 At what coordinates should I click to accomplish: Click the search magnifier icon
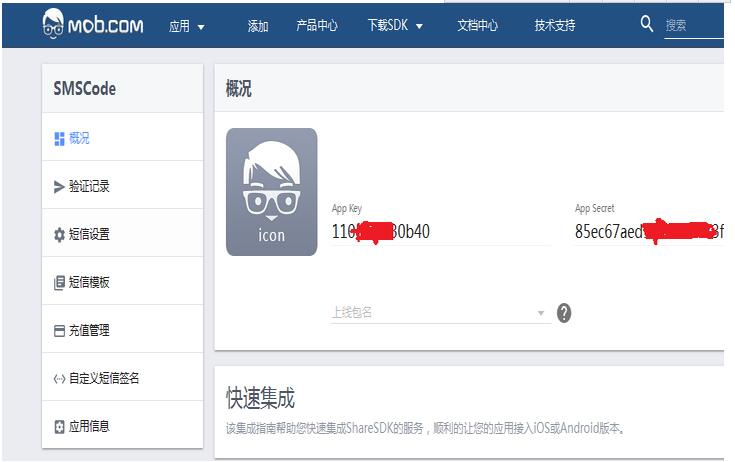click(x=647, y=24)
